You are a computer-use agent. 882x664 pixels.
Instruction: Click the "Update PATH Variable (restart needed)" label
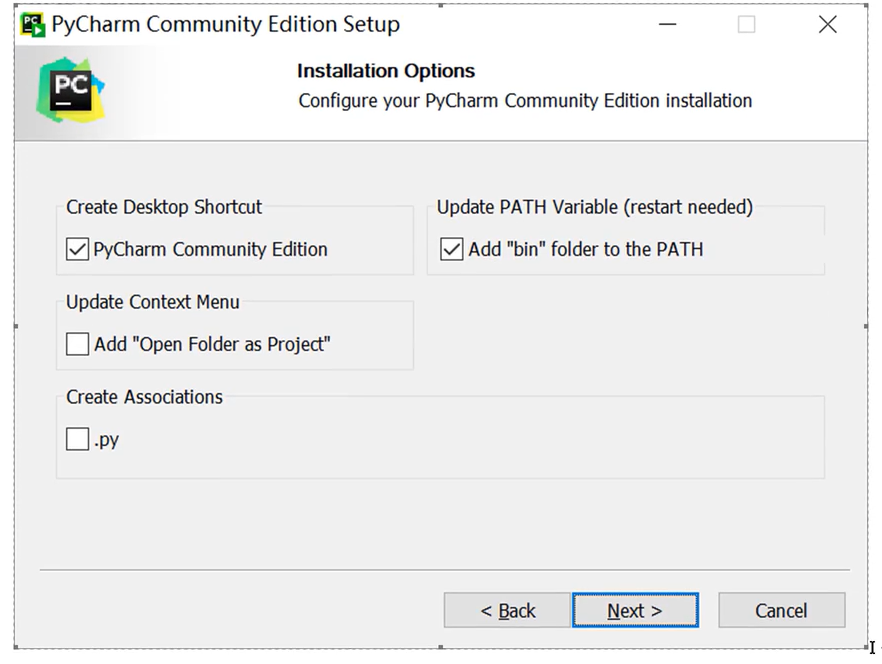click(595, 207)
